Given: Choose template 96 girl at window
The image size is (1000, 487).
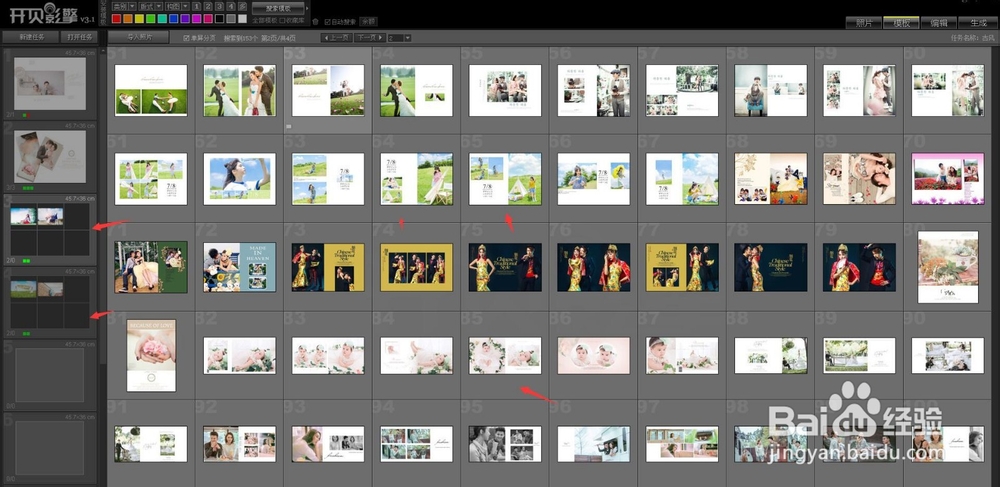Looking at the screenshot, I should coord(594,444).
